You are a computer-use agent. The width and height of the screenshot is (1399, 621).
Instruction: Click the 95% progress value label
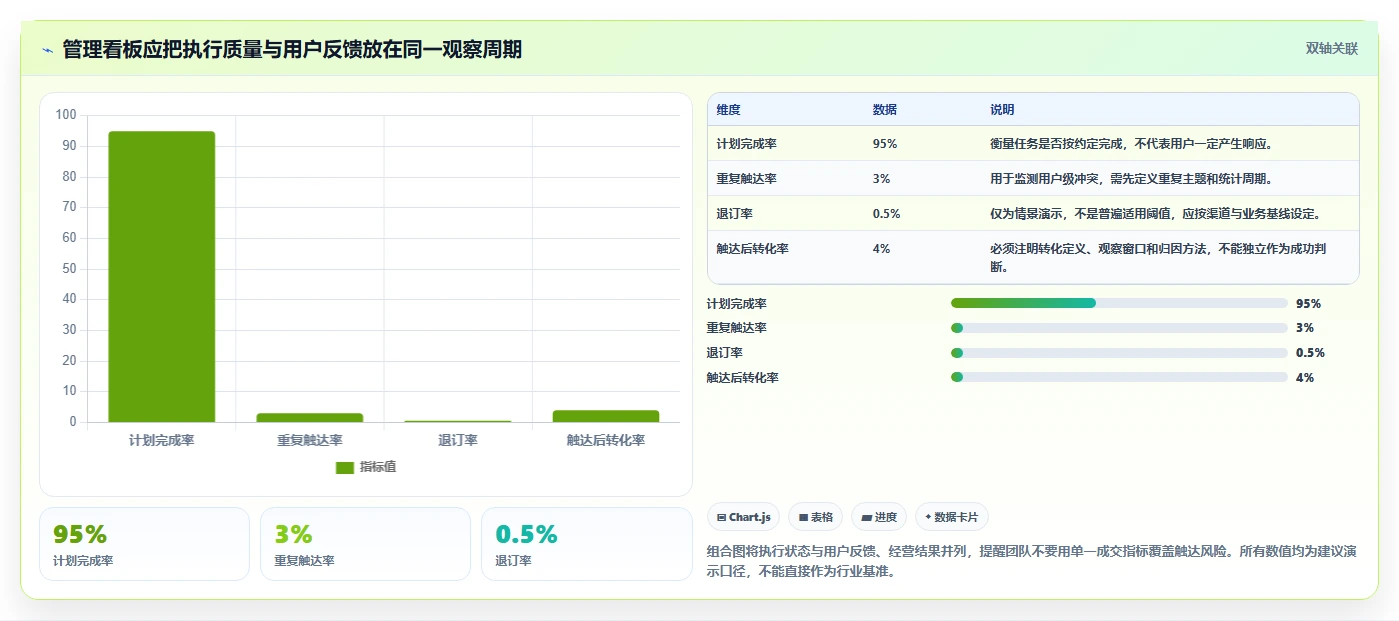tap(1308, 303)
